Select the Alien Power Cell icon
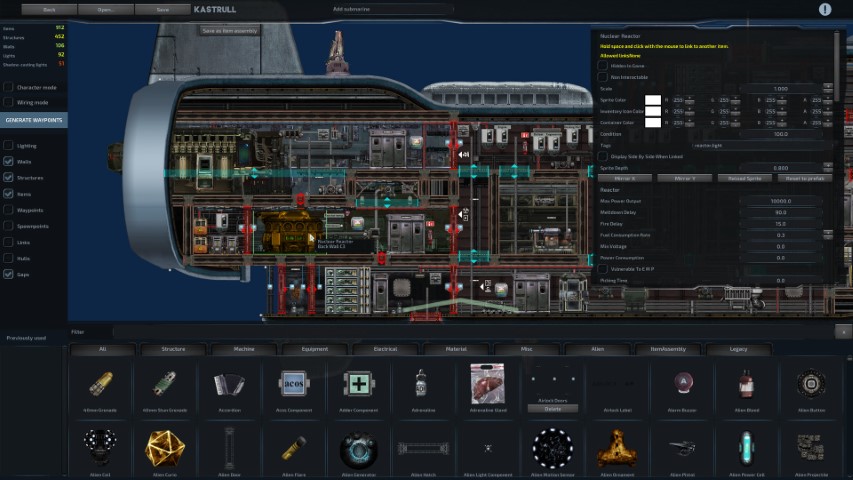853x480 pixels. pos(745,449)
